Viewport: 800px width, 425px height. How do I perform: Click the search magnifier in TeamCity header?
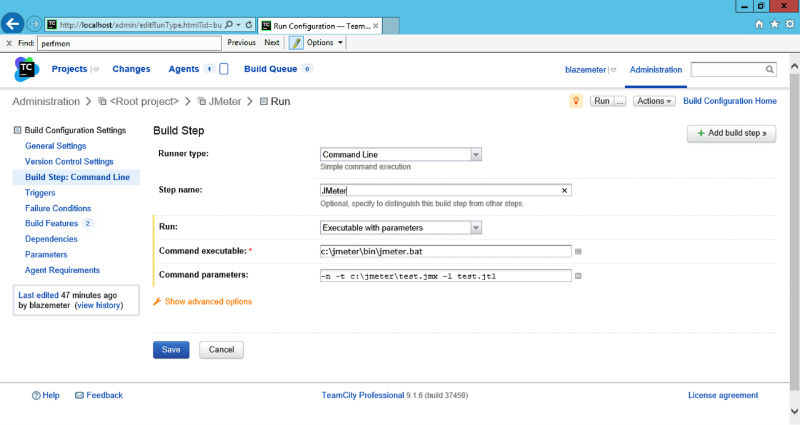(769, 69)
